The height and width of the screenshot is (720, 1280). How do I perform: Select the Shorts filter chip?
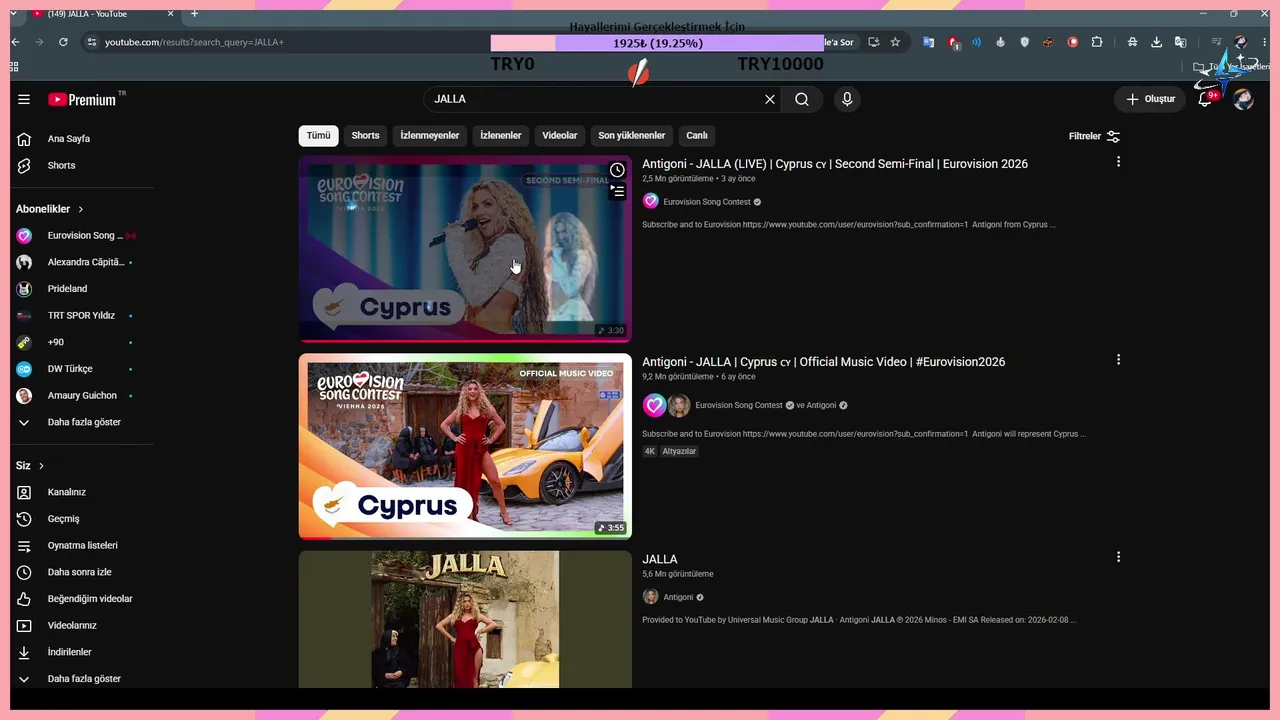(365, 135)
